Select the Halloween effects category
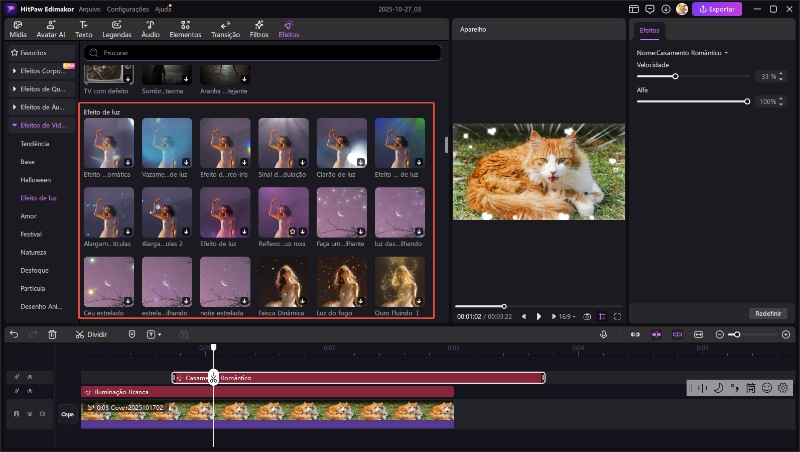 35,179
